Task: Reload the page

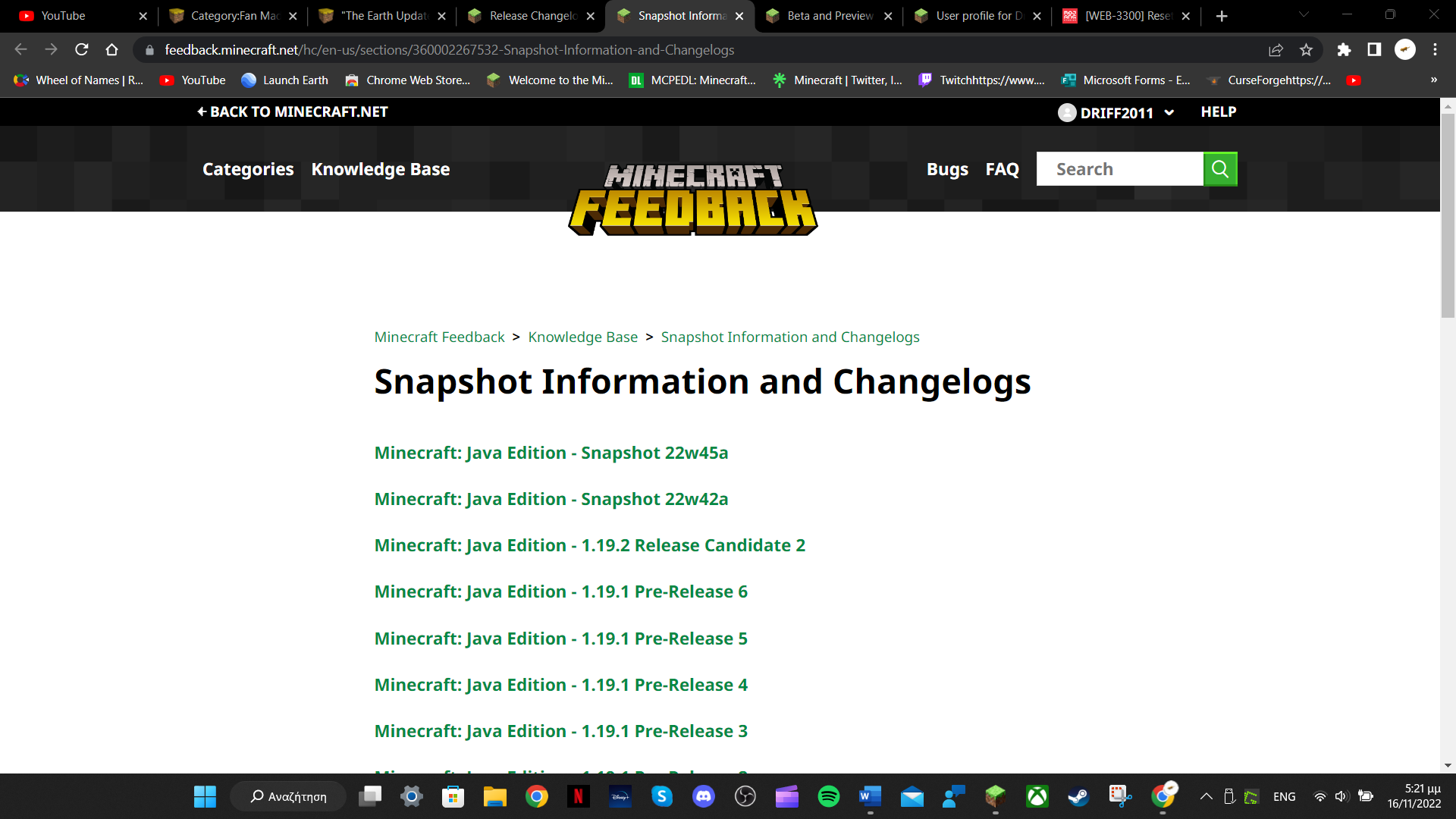Action: [x=82, y=50]
